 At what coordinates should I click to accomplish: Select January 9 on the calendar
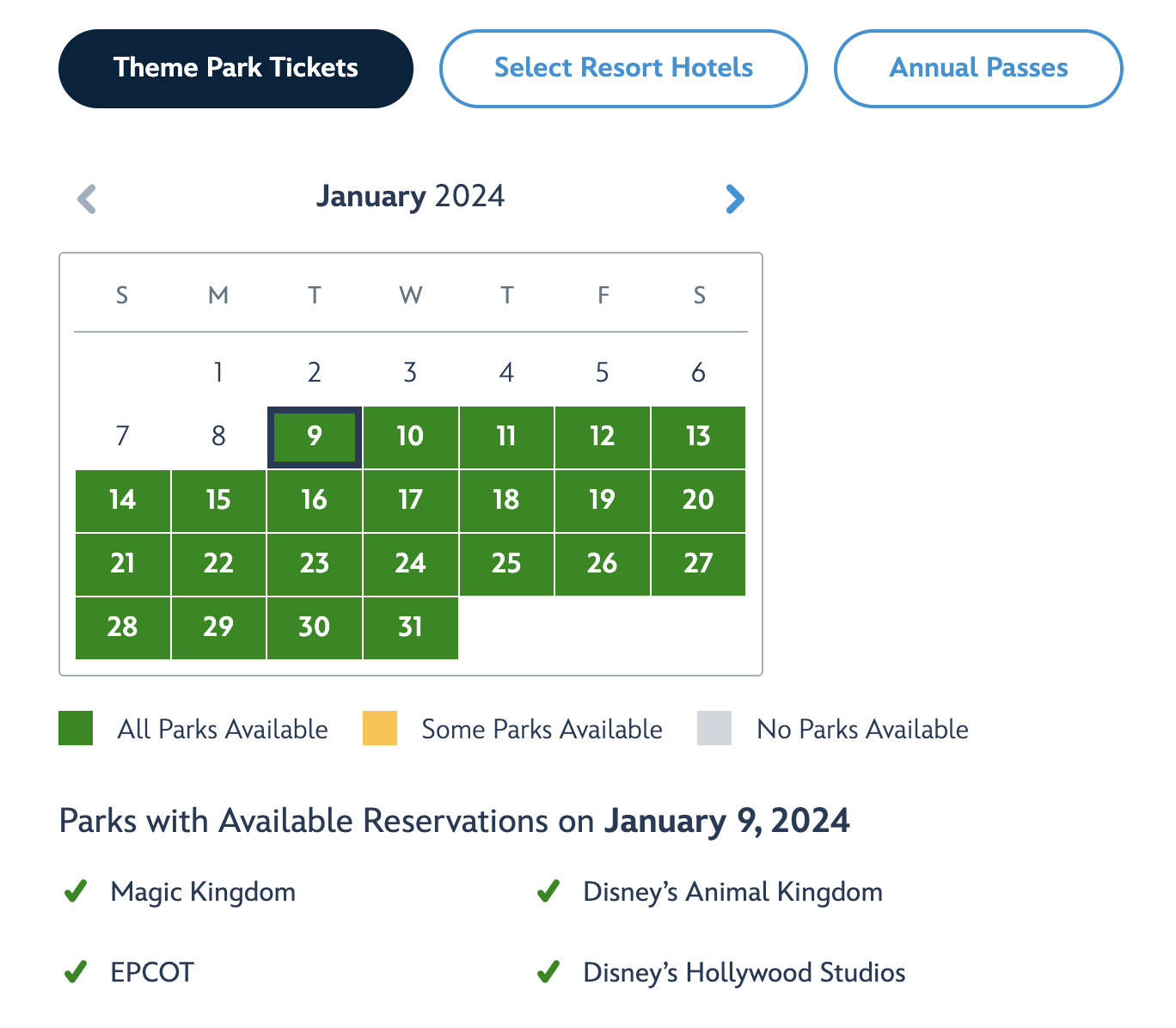[x=315, y=437]
